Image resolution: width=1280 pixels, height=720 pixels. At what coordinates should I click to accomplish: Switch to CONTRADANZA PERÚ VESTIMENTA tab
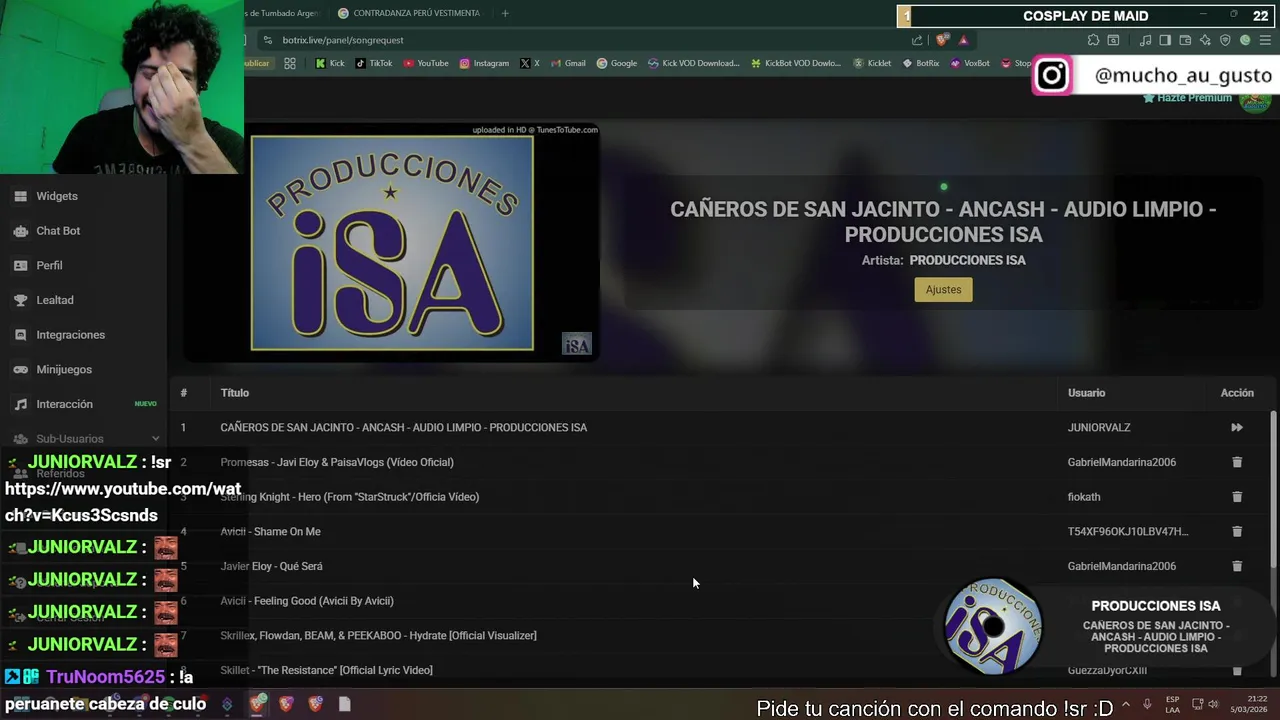coord(410,13)
